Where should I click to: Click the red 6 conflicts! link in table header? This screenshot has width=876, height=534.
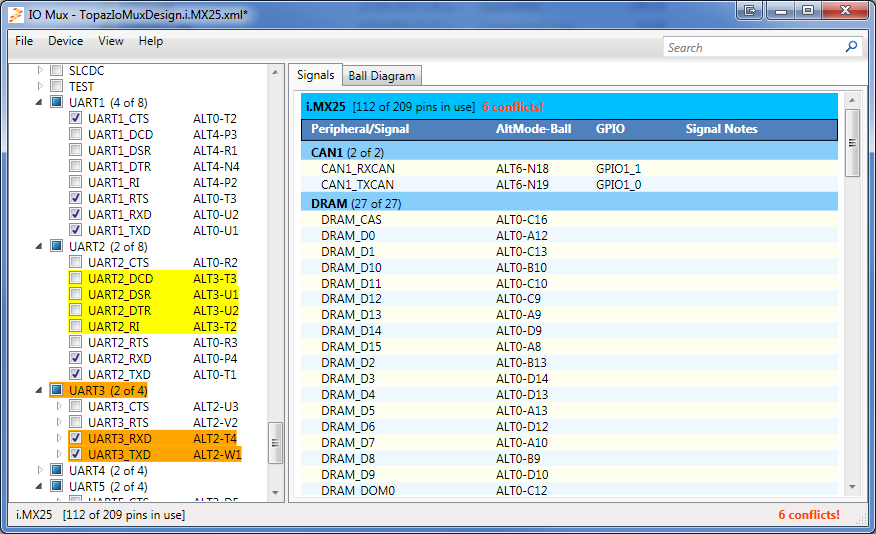click(513, 107)
